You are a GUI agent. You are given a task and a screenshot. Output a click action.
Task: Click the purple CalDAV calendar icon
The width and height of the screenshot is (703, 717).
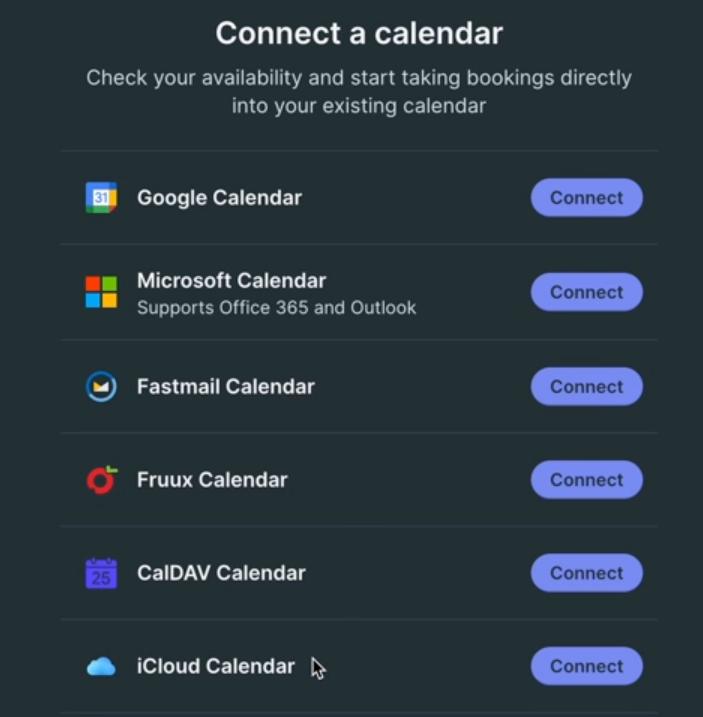[x=101, y=573]
